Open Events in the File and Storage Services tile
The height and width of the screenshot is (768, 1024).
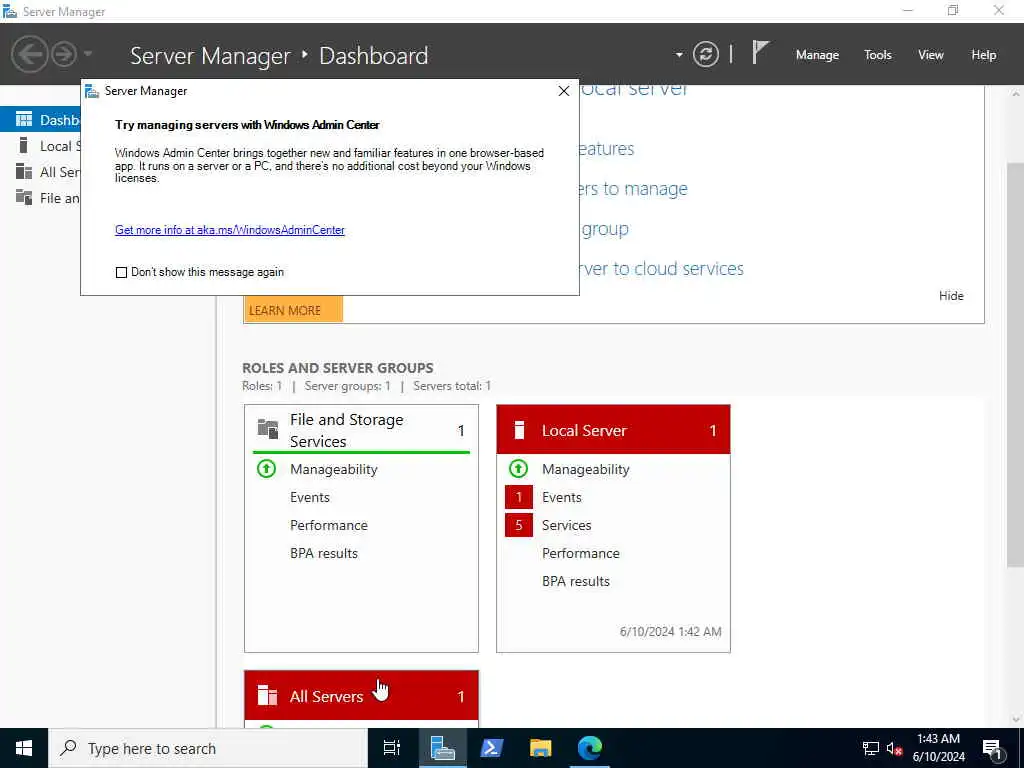coord(310,497)
